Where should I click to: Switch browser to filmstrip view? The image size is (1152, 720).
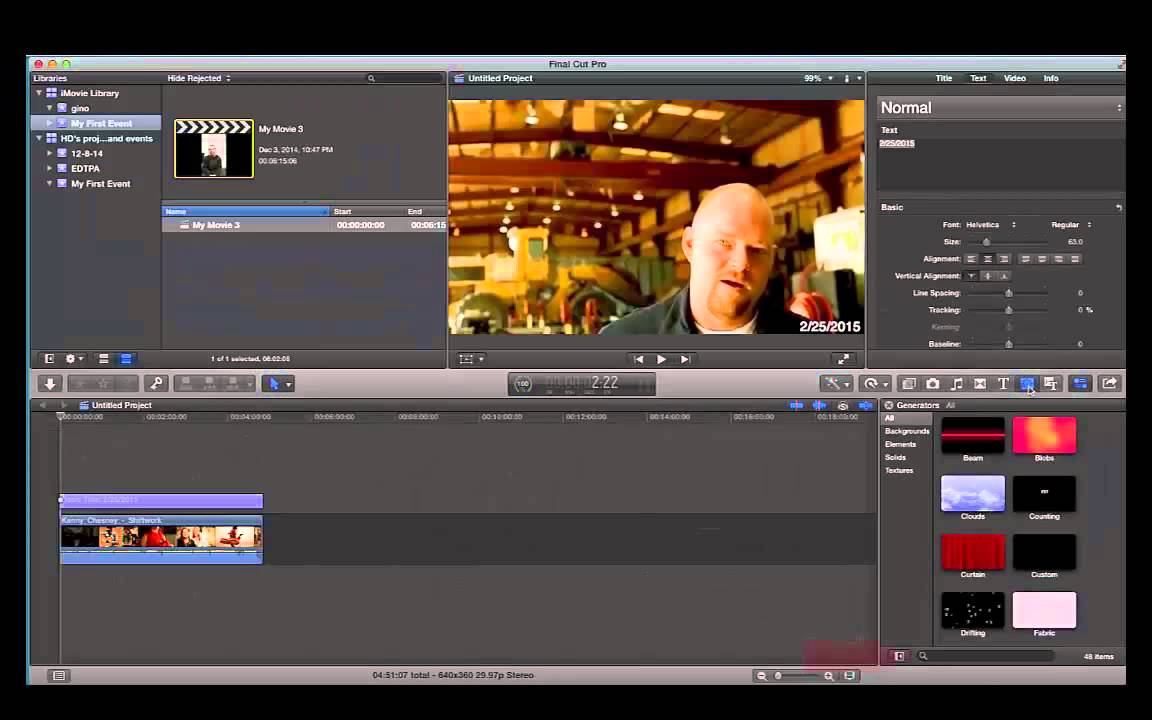pos(104,359)
